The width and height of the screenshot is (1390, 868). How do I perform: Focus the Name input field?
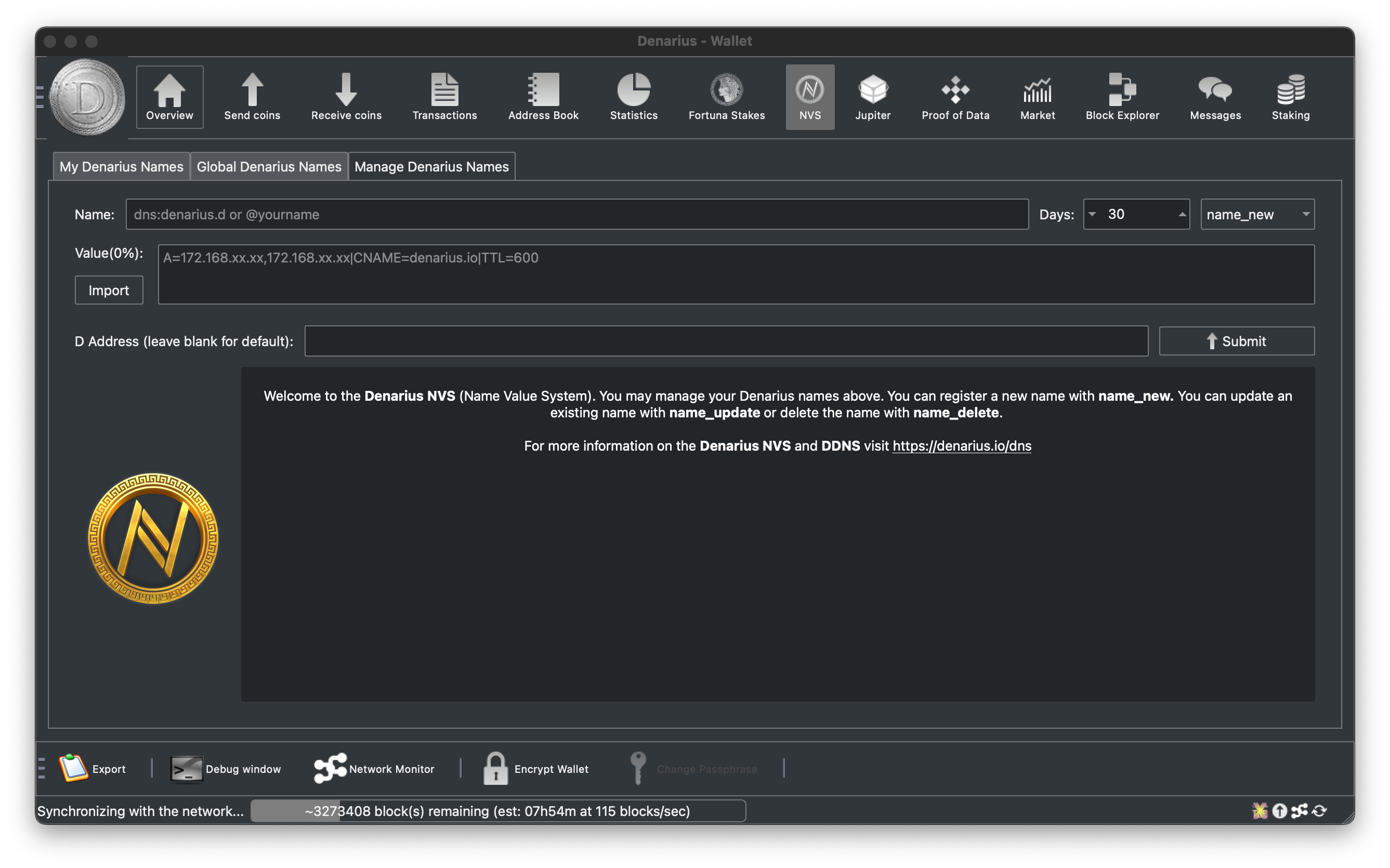coord(577,214)
